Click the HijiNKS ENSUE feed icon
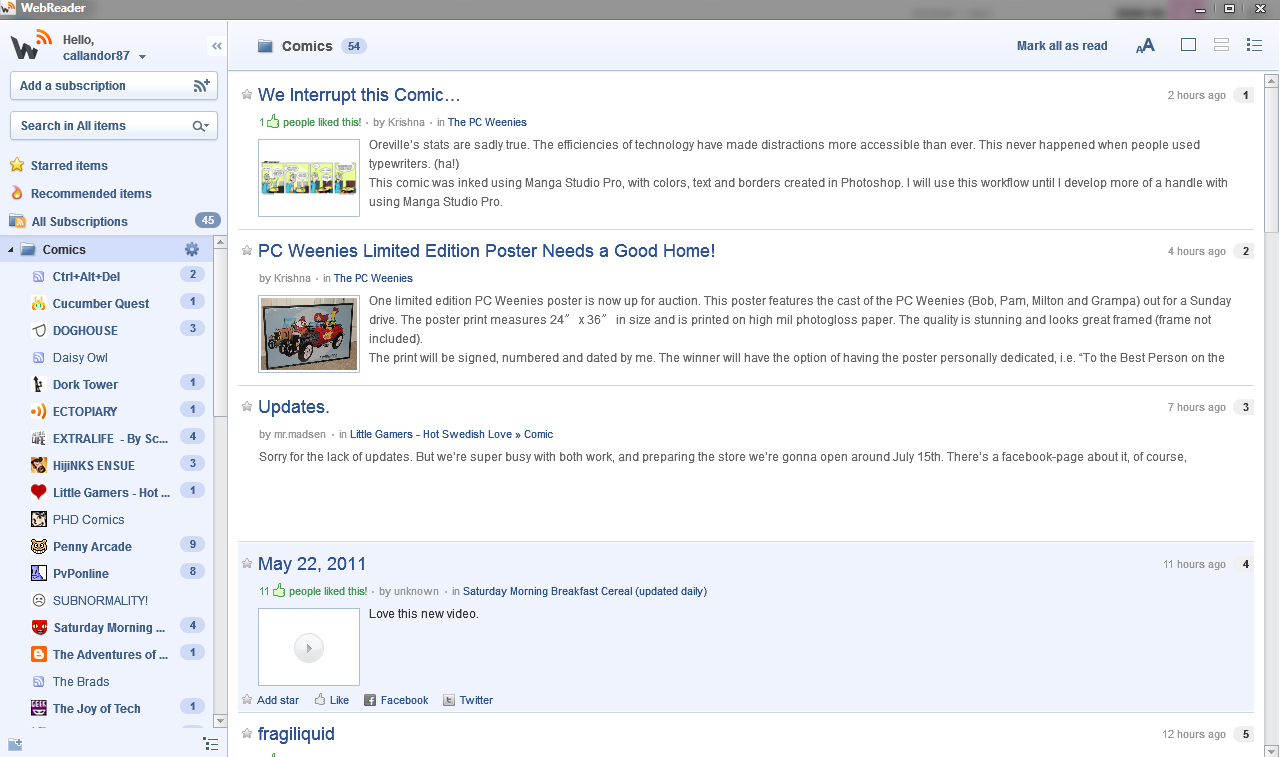Screen dimensions: 1280x757 point(39,465)
